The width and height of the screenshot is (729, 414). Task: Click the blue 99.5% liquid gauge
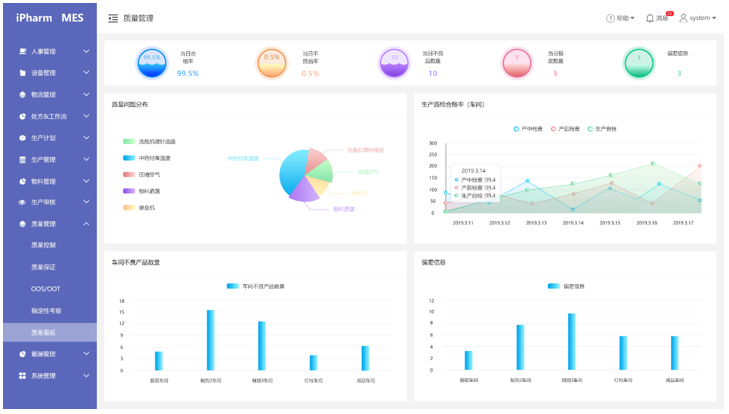[x=152, y=63]
